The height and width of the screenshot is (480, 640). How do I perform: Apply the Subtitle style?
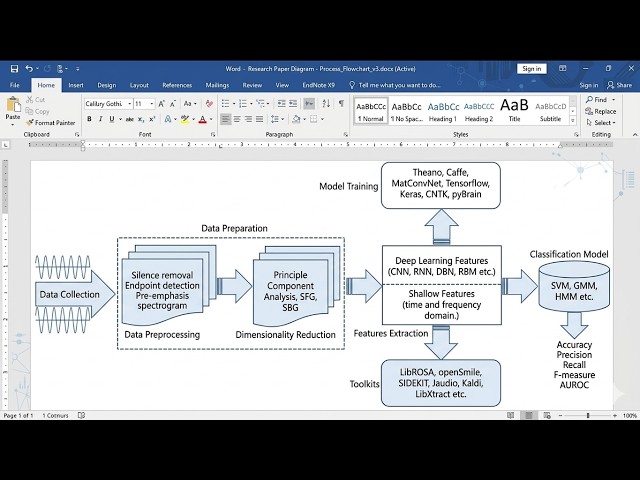[x=551, y=111]
